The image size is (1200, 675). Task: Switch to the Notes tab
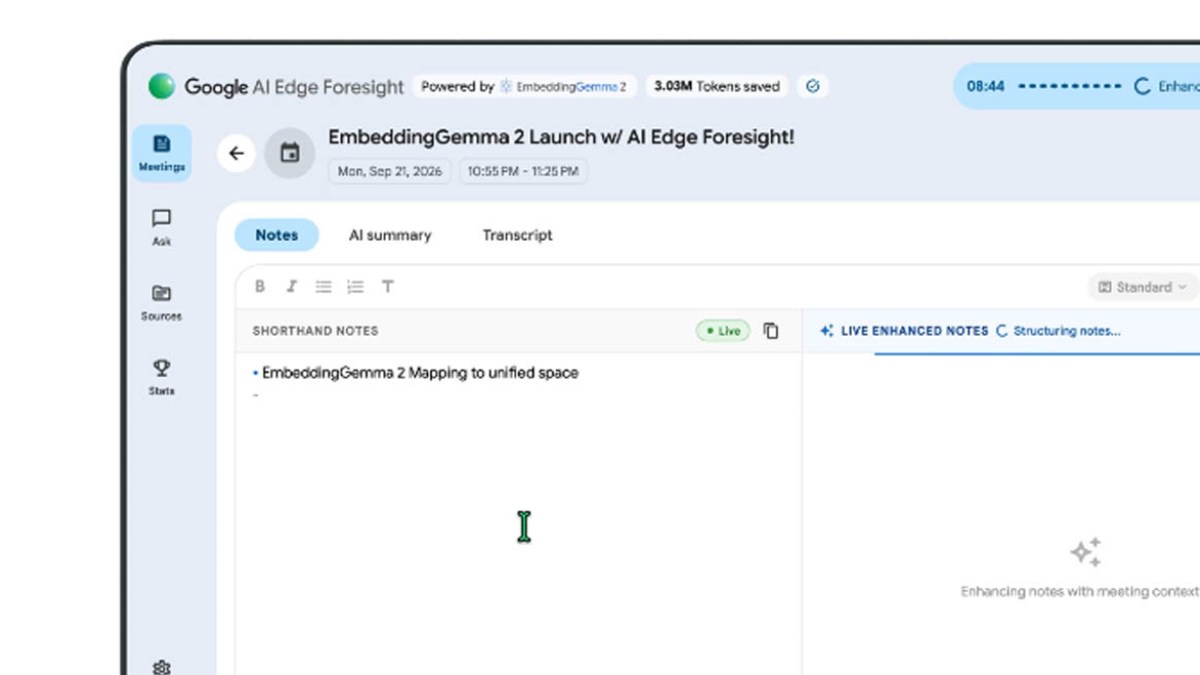click(277, 235)
